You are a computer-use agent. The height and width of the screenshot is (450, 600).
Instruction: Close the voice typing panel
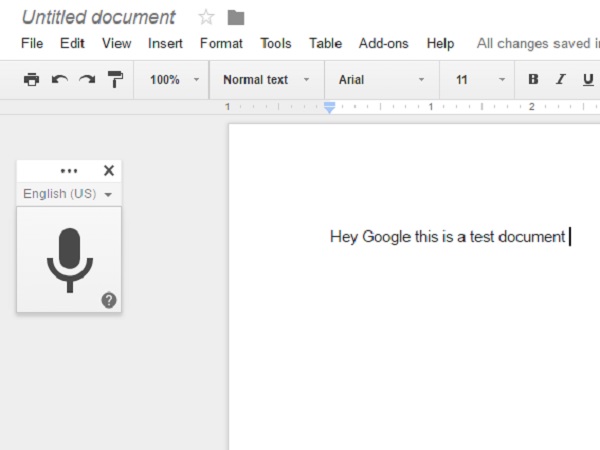[109, 170]
